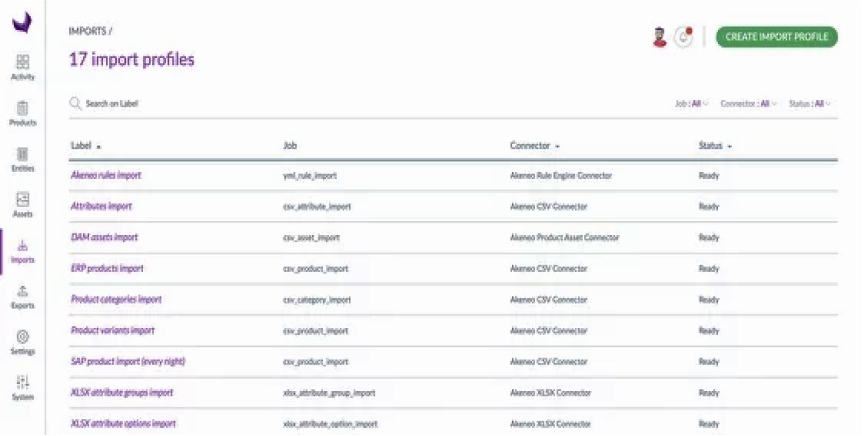Click the search magnifier icon

[x=75, y=103]
